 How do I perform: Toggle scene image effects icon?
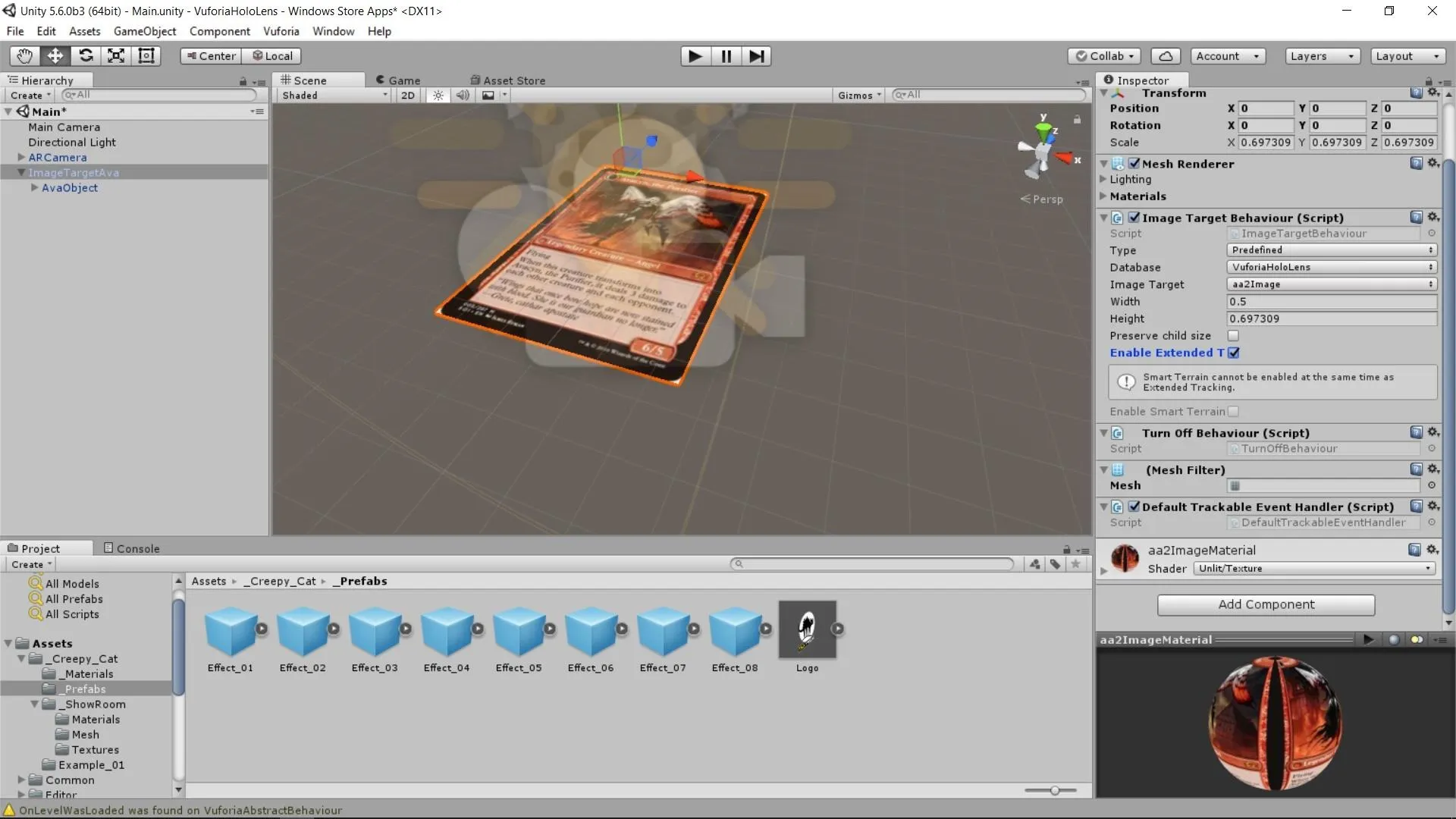click(x=488, y=95)
